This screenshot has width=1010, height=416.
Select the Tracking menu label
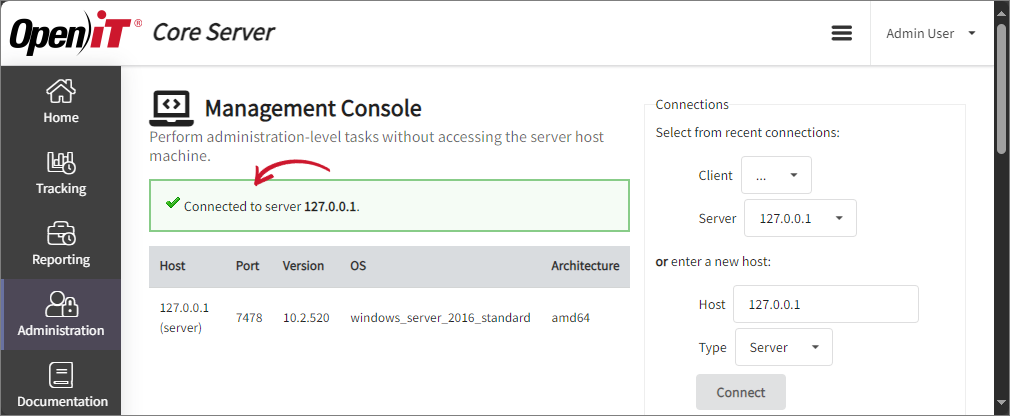[61, 189]
